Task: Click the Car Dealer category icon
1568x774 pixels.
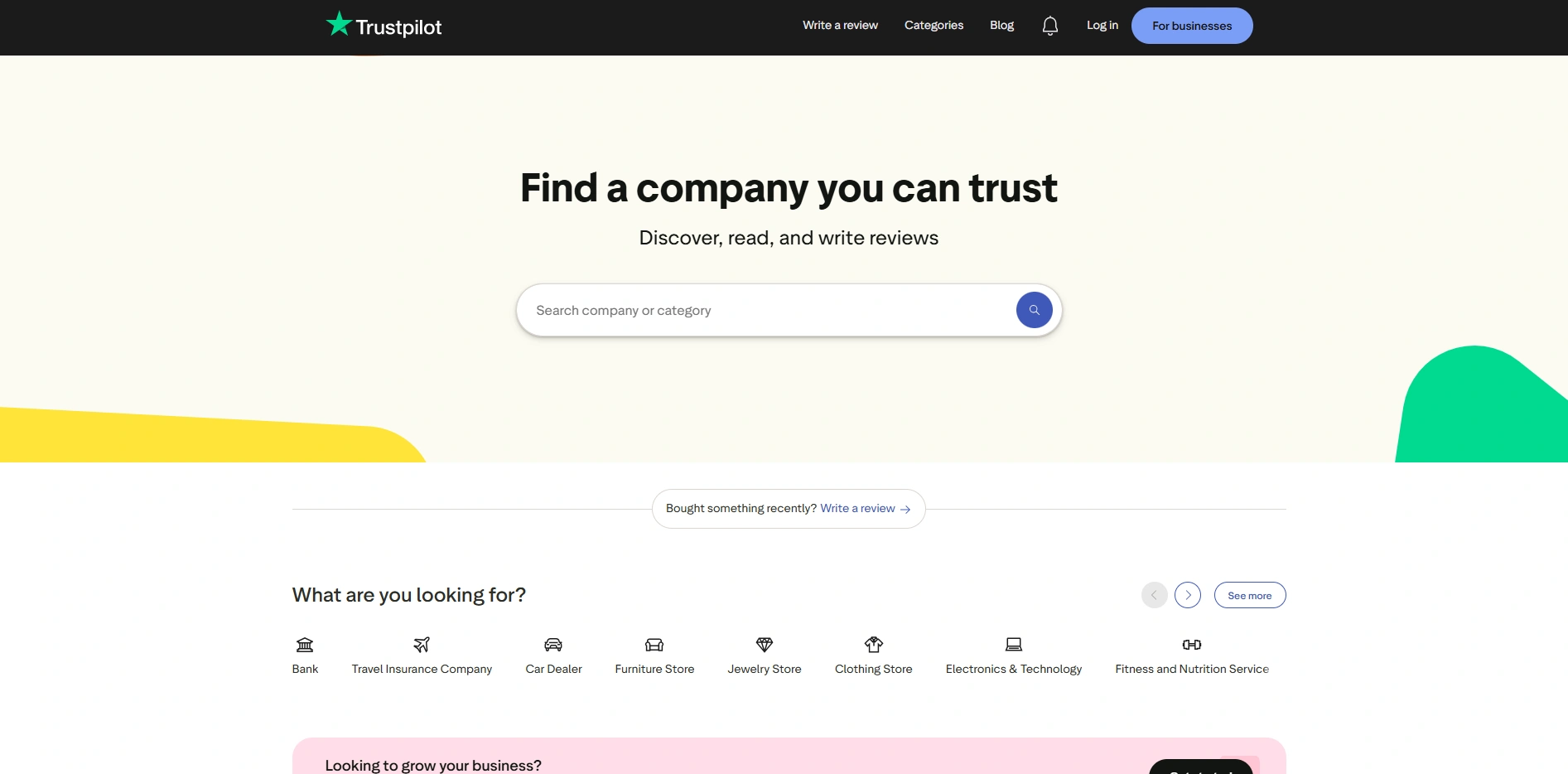Action: 553,645
